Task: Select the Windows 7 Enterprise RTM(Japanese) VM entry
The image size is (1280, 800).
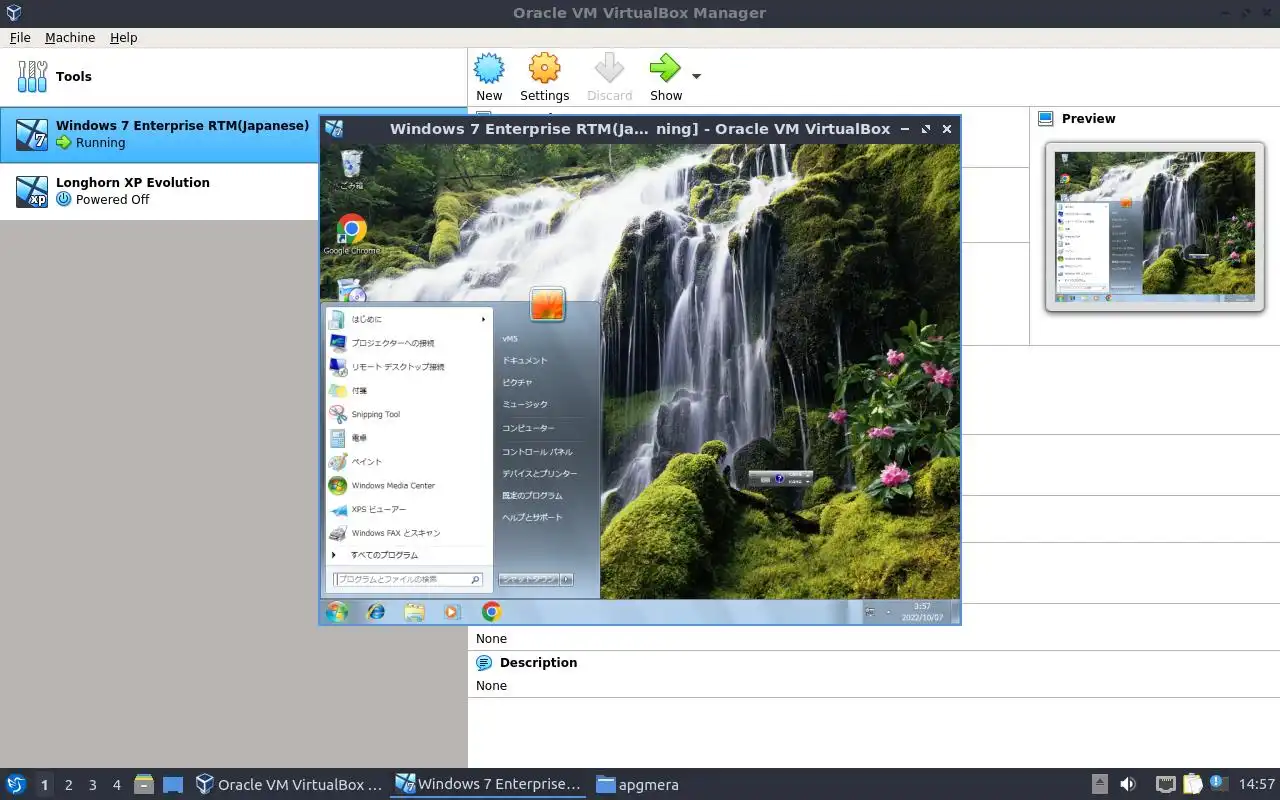Action: pyautogui.click(x=234, y=135)
